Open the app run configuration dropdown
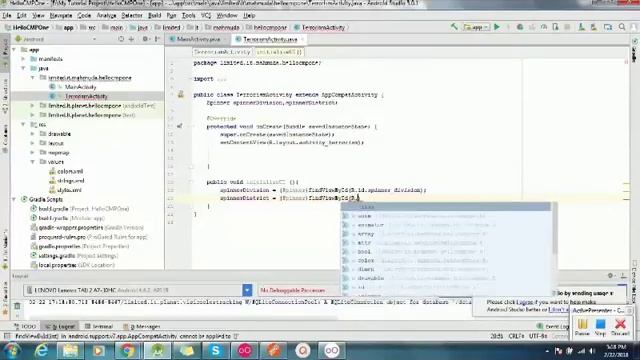 tap(476, 27)
